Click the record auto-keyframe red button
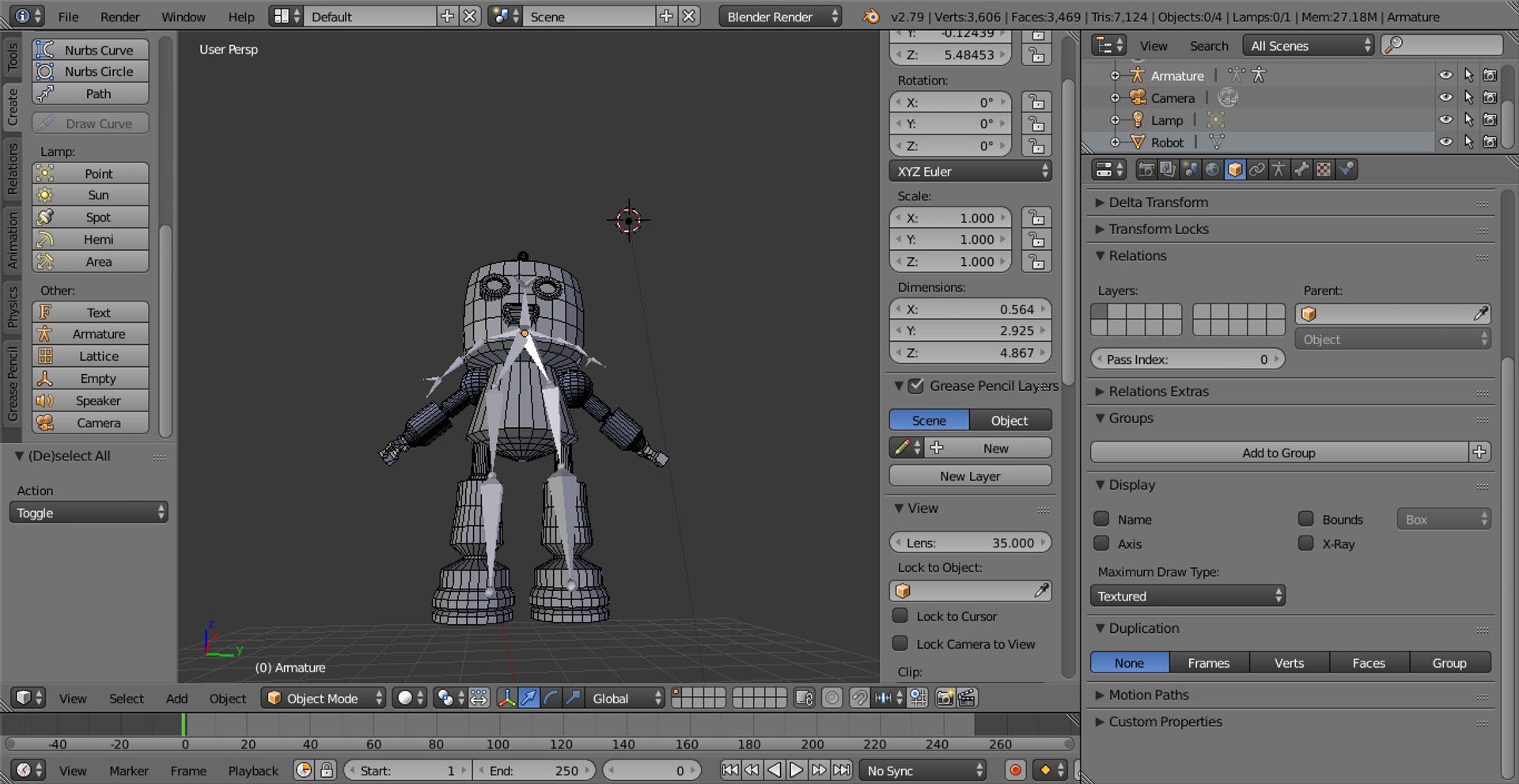The image size is (1519, 784). coord(1016,770)
